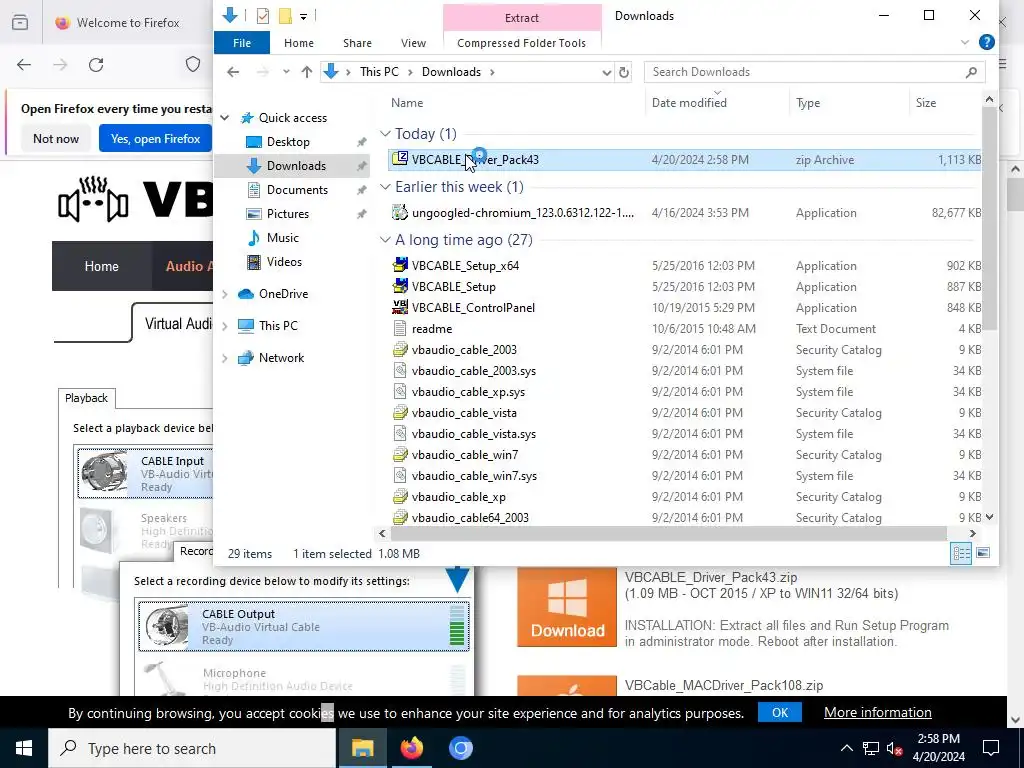Viewport: 1024px width, 768px height.
Task: Select Desktop in the navigation pane
Action: 288,142
